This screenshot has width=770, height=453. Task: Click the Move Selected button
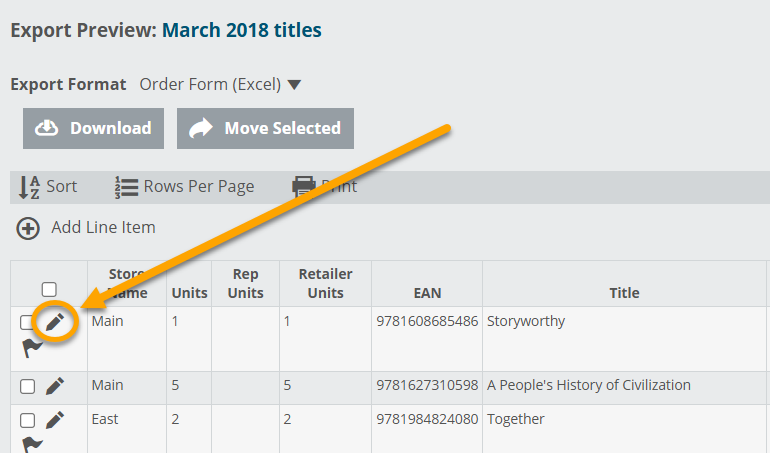(x=265, y=128)
